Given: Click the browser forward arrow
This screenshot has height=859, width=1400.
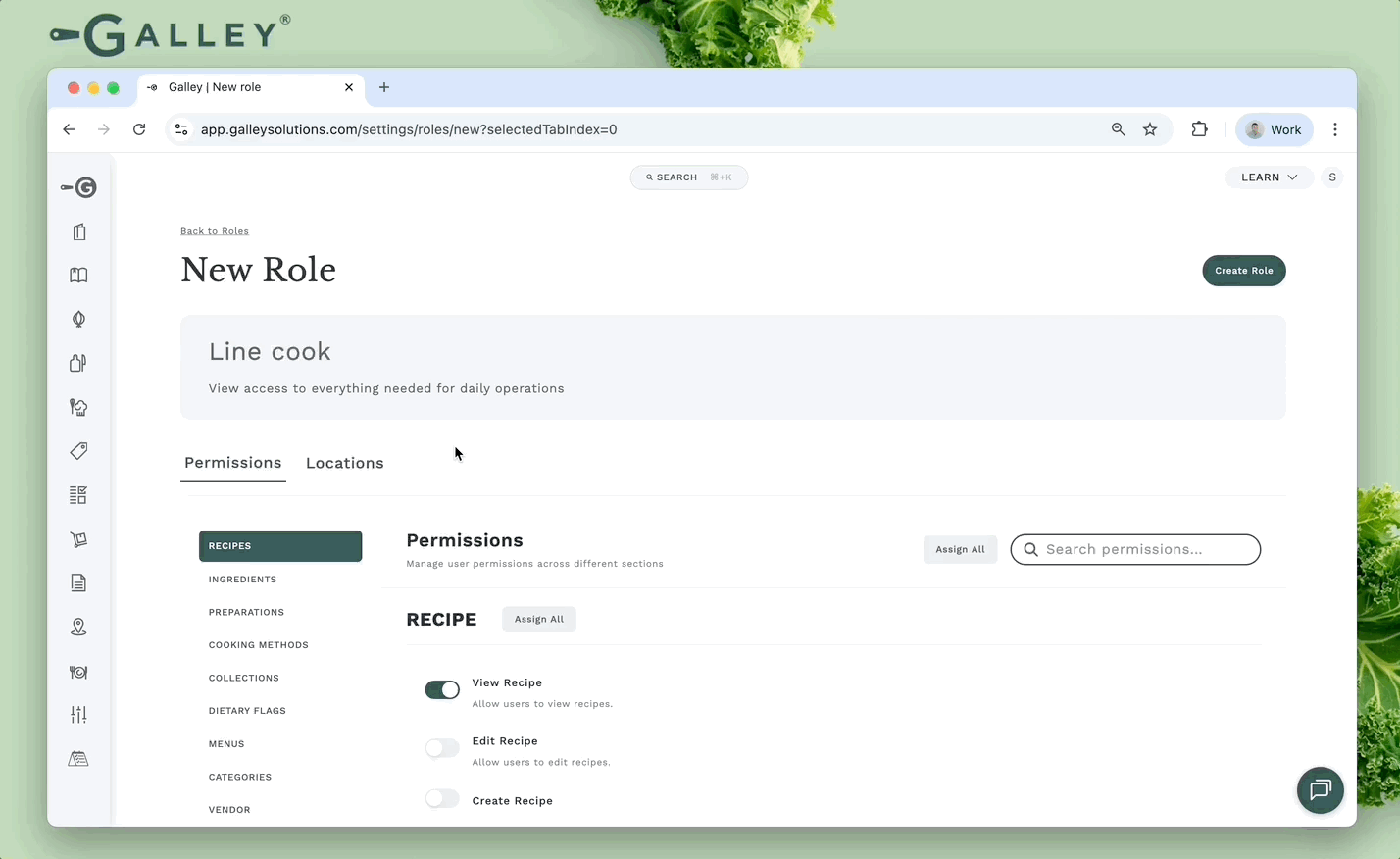Looking at the screenshot, I should pos(104,129).
